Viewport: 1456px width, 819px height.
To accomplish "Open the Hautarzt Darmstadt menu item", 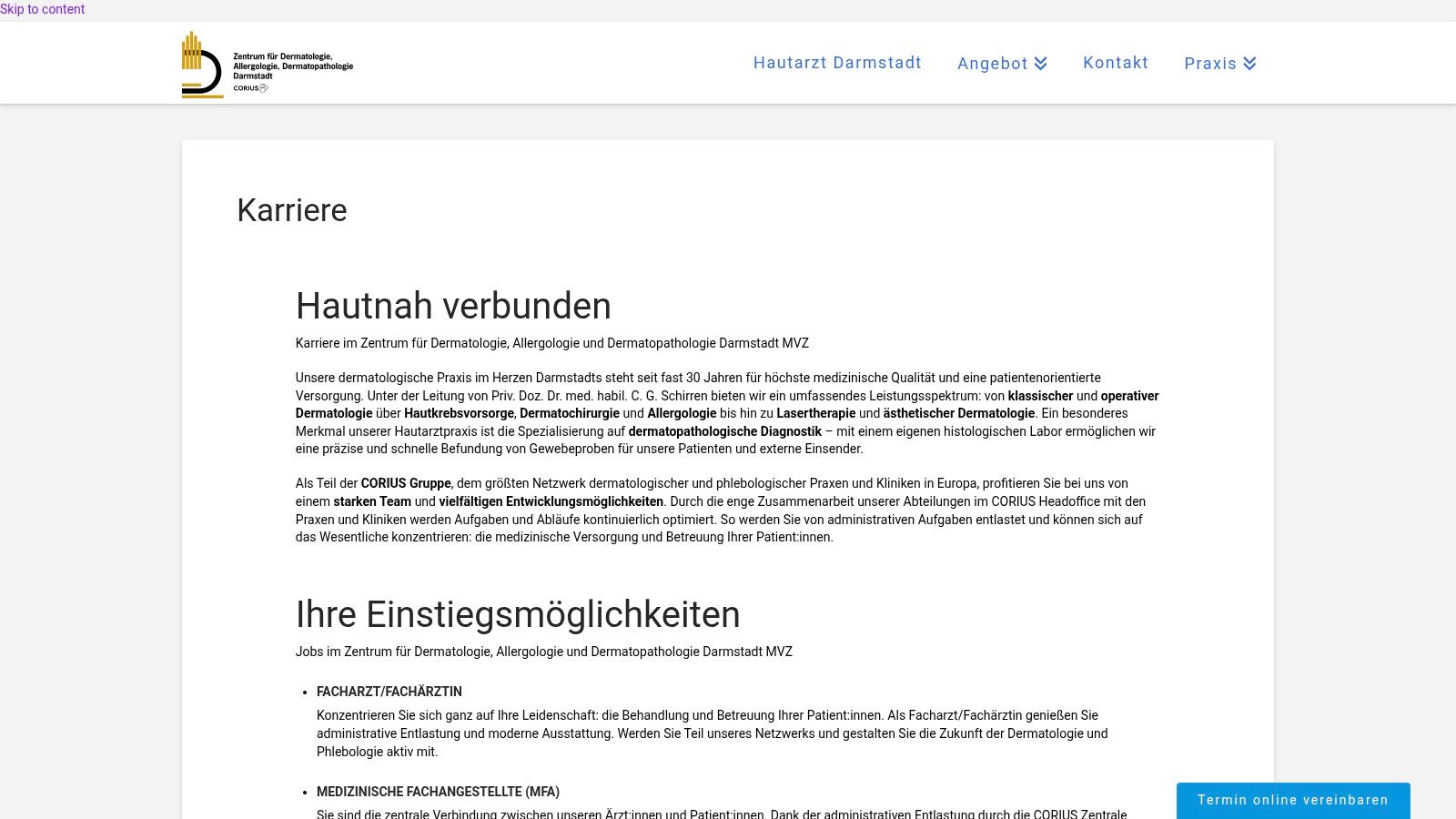I will (x=837, y=63).
